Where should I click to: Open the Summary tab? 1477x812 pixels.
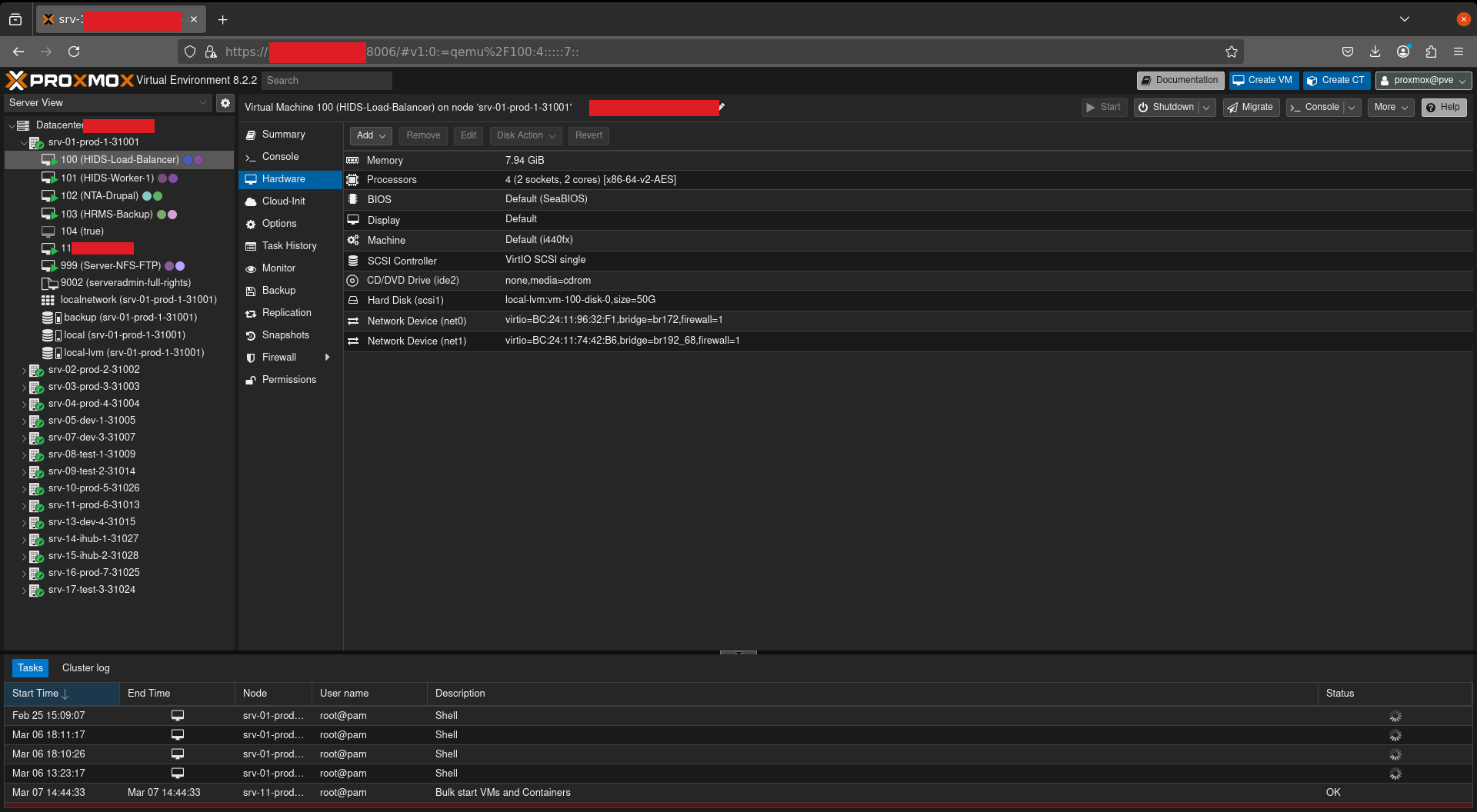click(x=290, y=135)
